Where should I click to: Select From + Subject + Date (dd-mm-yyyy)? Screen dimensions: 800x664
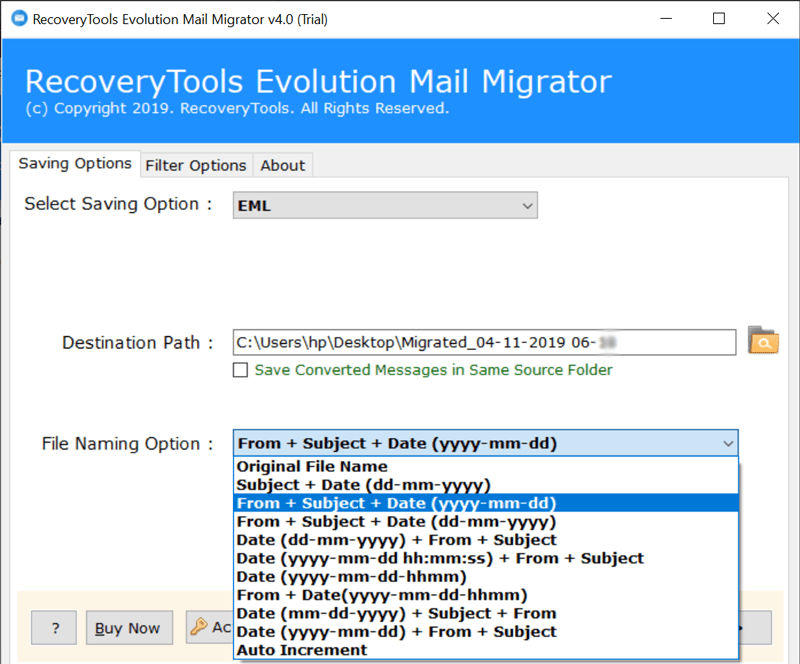pyautogui.click(x=485, y=522)
